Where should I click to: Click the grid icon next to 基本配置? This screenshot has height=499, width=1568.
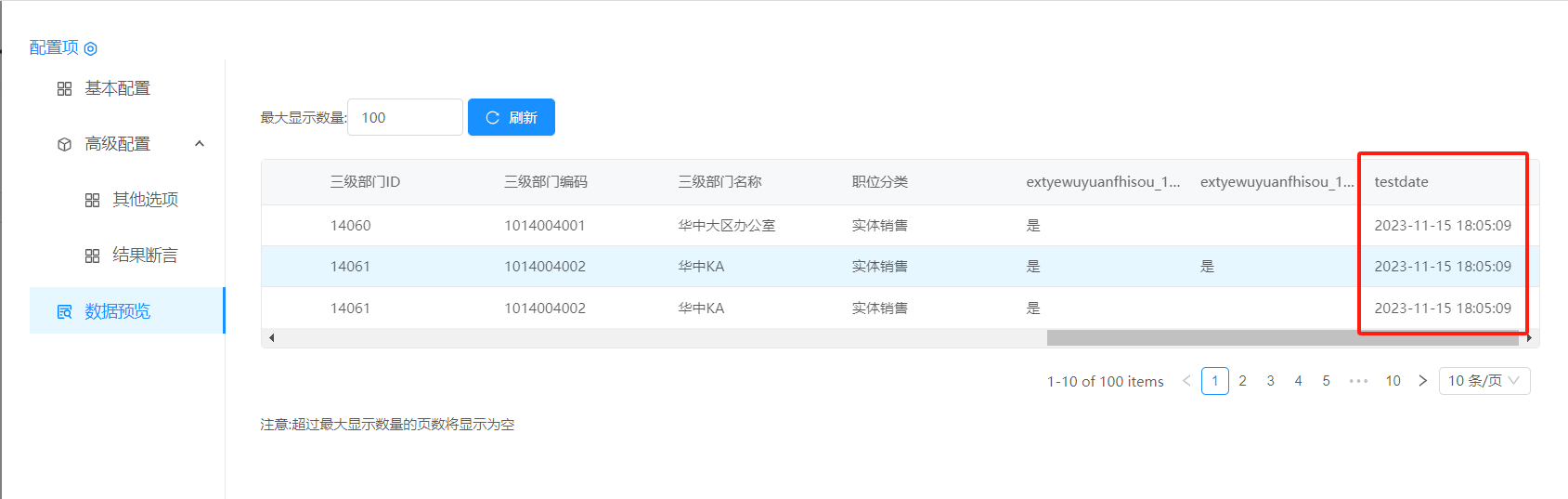pyautogui.click(x=64, y=89)
